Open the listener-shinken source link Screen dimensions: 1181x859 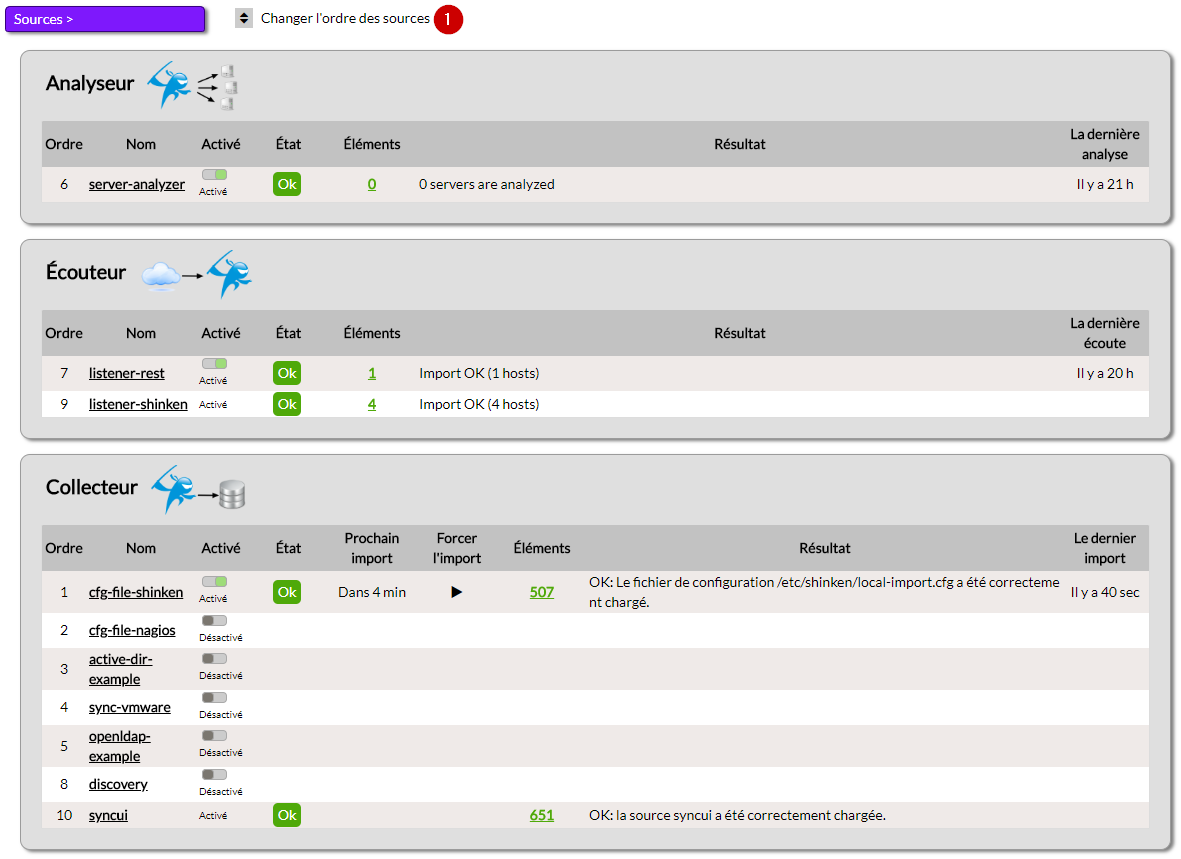coord(138,404)
